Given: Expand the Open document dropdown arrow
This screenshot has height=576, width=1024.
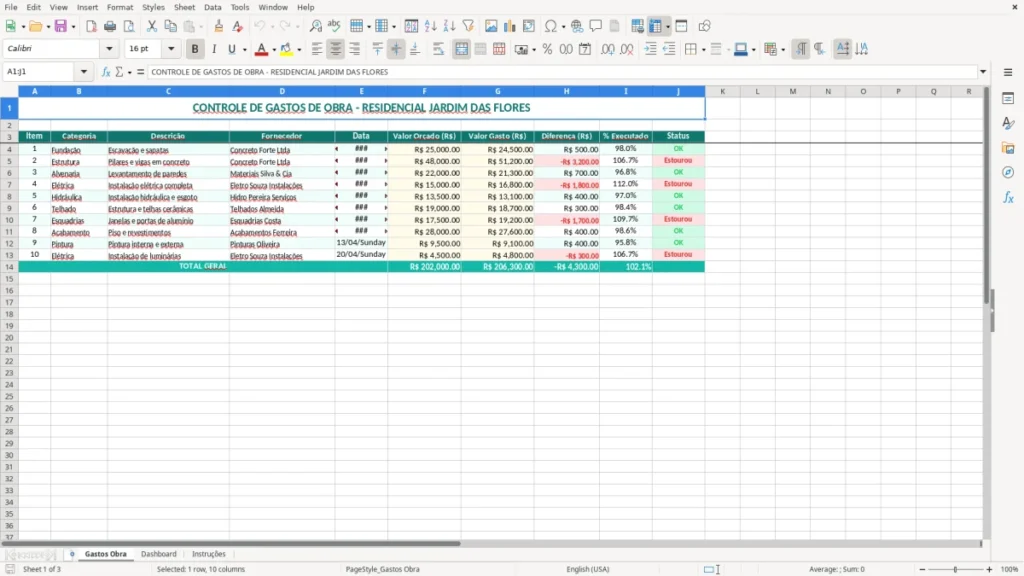Looking at the screenshot, I should (48, 26).
